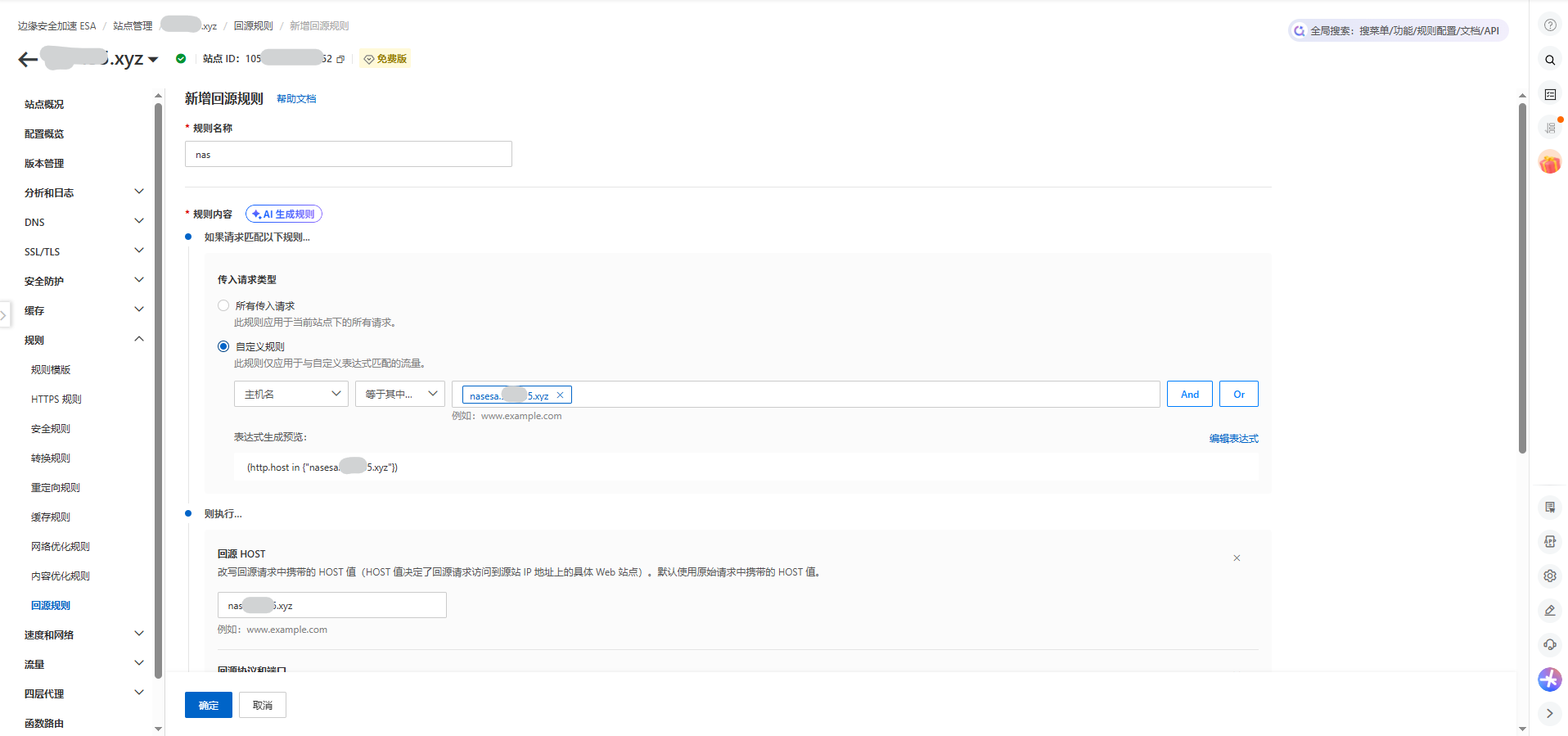Open 配置概览 in the sidebar

pyautogui.click(x=44, y=133)
